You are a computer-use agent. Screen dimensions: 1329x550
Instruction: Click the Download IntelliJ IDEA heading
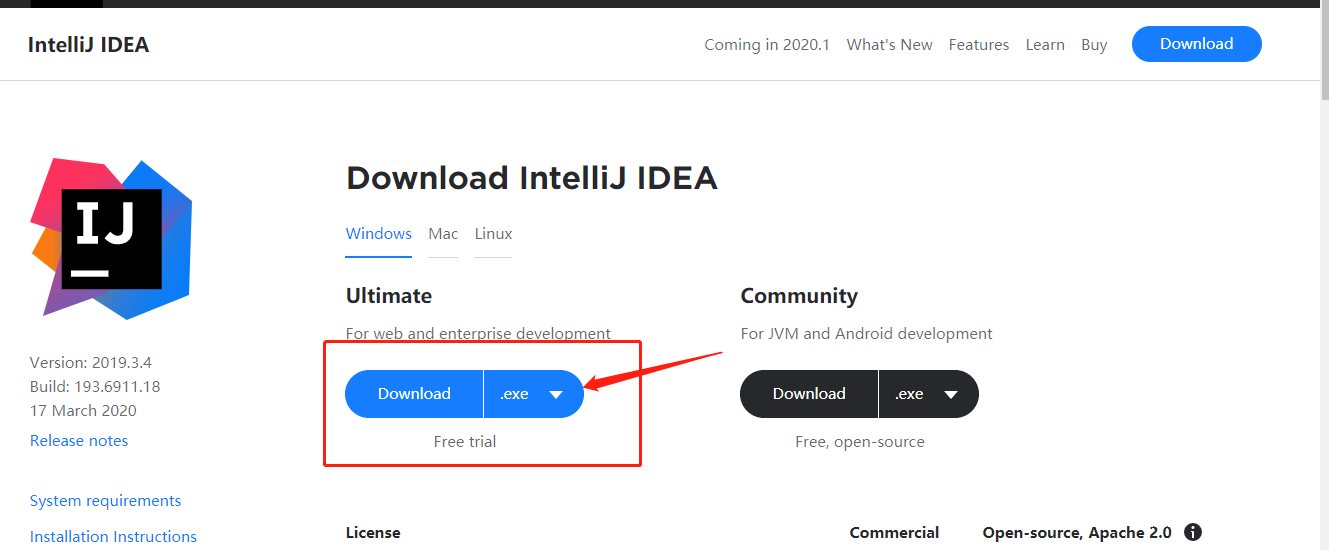point(532,178)
